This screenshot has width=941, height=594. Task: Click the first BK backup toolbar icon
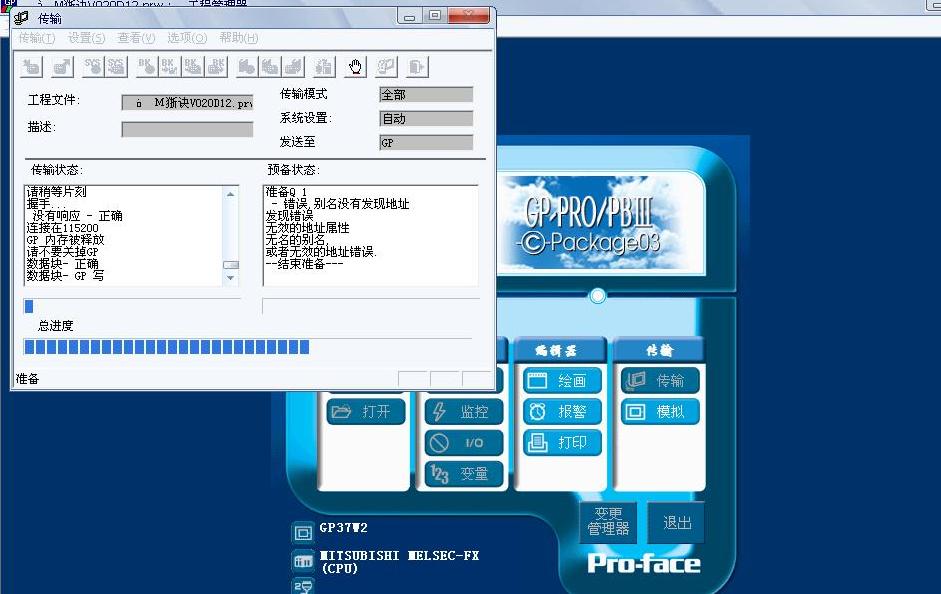(x=147, y=67)
